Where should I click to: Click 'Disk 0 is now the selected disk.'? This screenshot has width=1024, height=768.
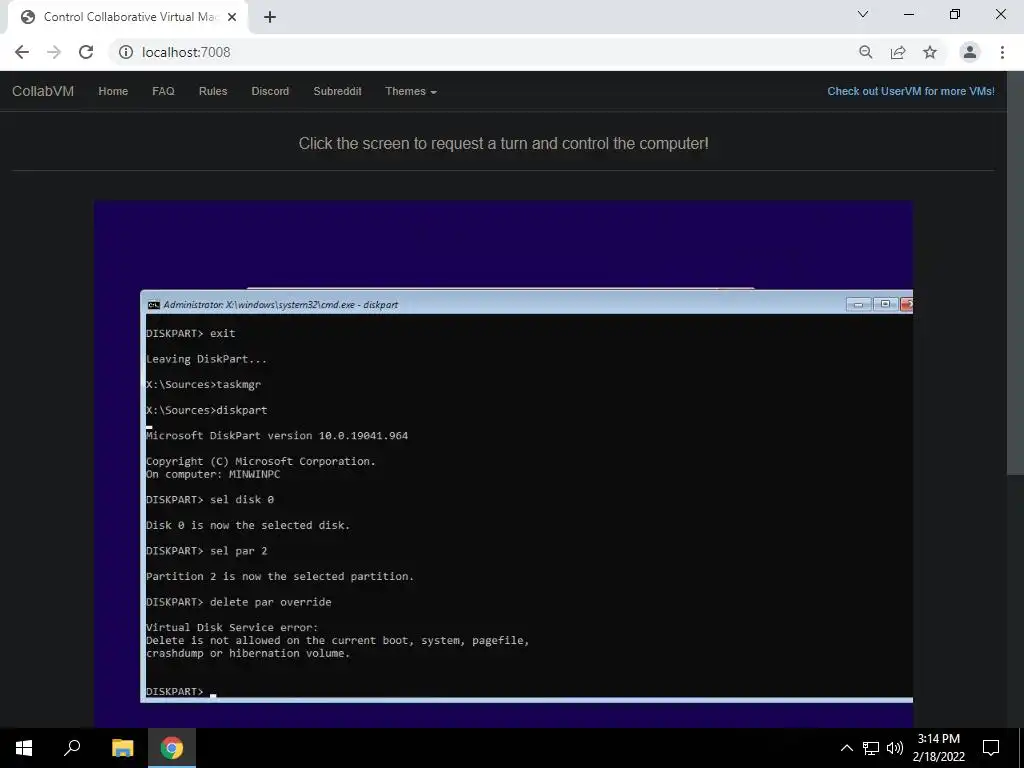(x=248, y=525)
